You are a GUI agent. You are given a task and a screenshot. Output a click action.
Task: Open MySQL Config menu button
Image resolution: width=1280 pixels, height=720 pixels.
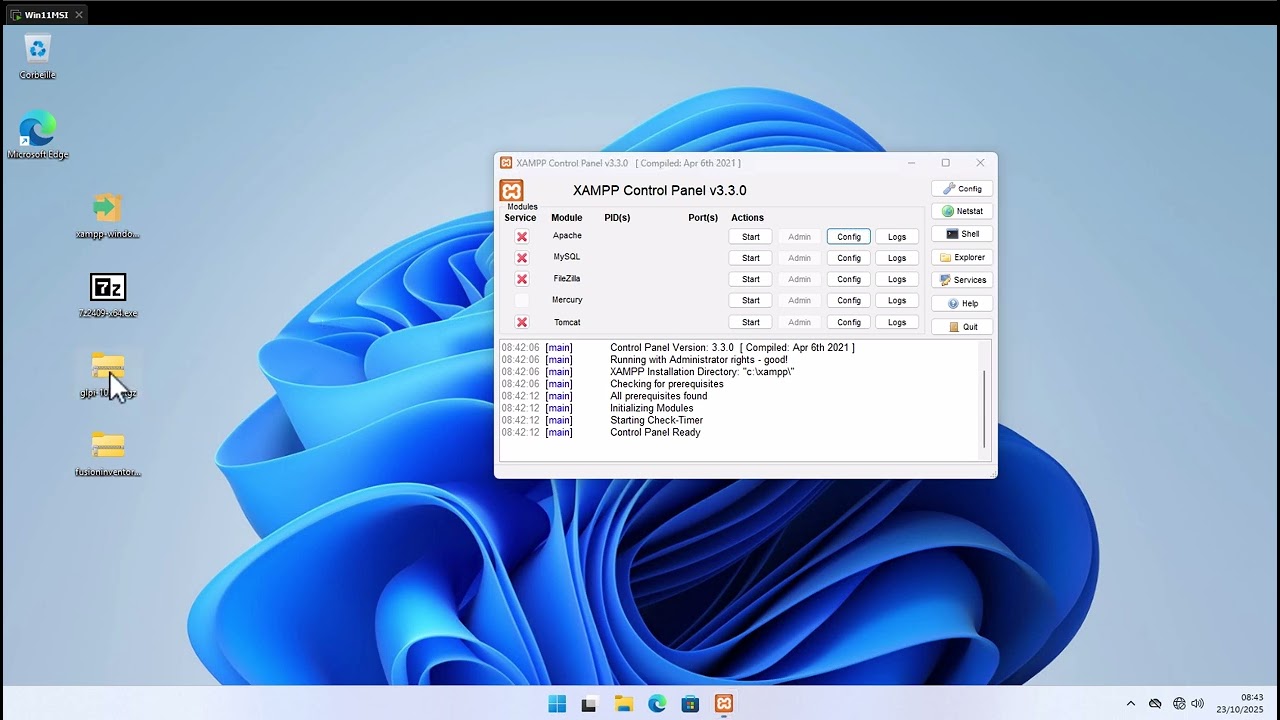click(x=848, y=258)
